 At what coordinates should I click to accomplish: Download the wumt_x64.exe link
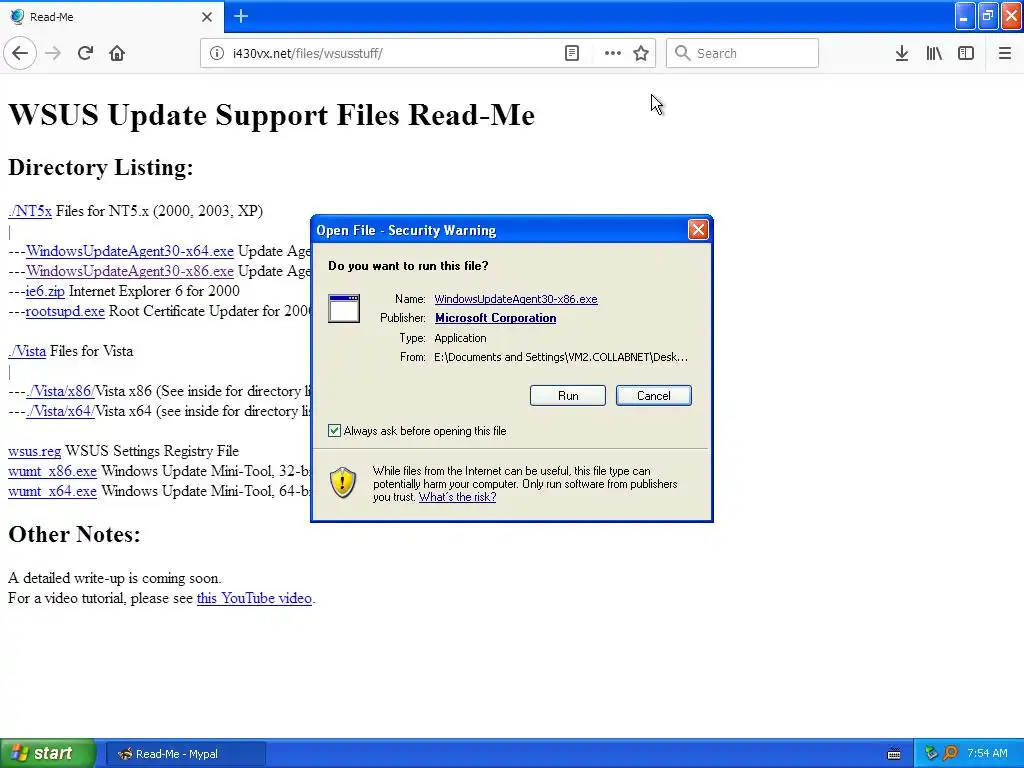point(52,491)
